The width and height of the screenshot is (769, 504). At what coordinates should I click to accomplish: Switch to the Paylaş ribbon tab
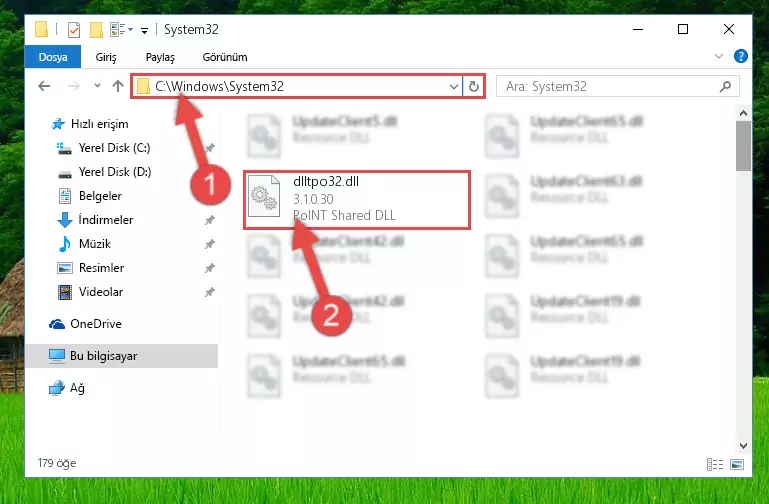click(160, 57)
